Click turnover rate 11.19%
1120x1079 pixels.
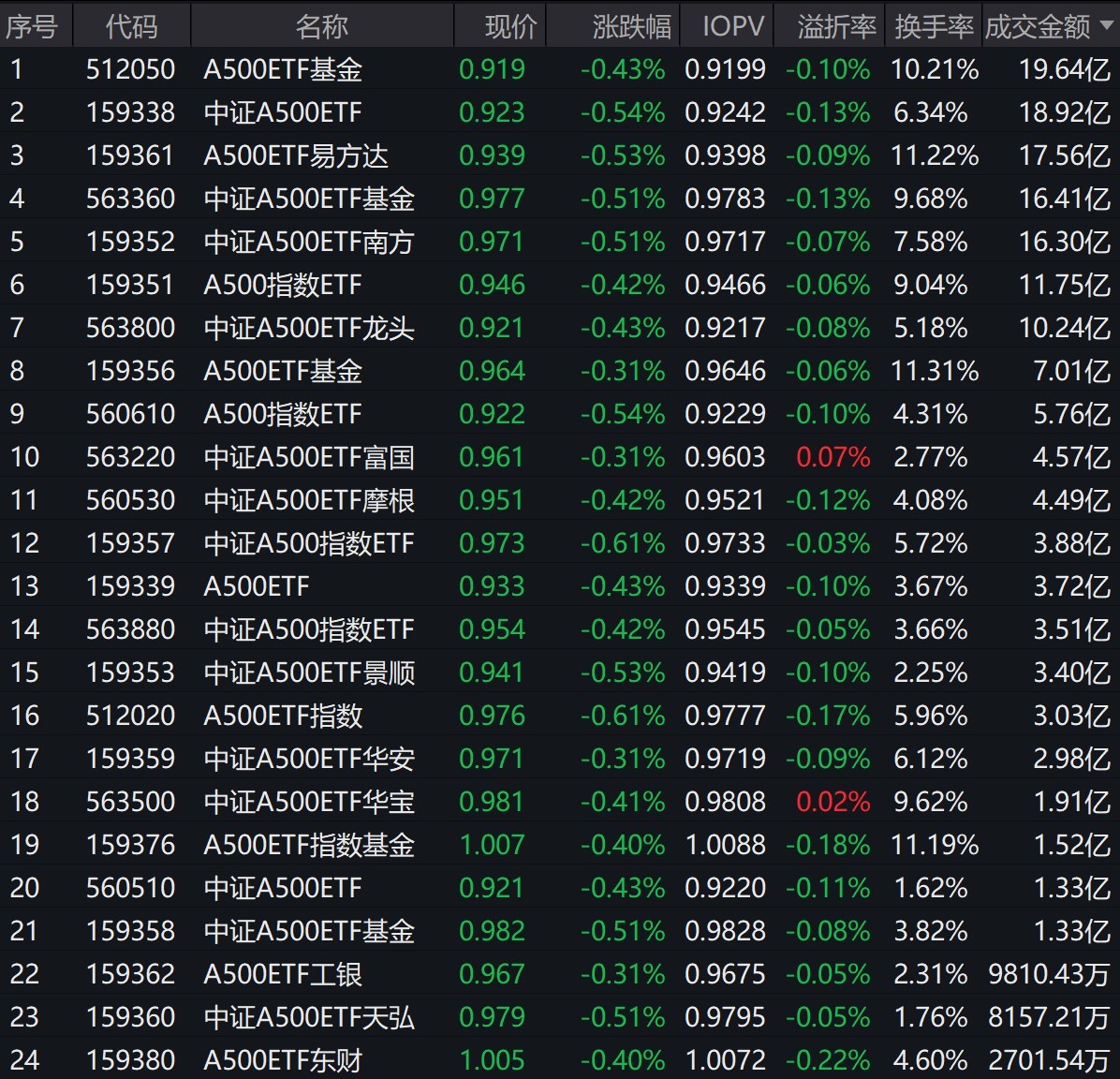935,845
